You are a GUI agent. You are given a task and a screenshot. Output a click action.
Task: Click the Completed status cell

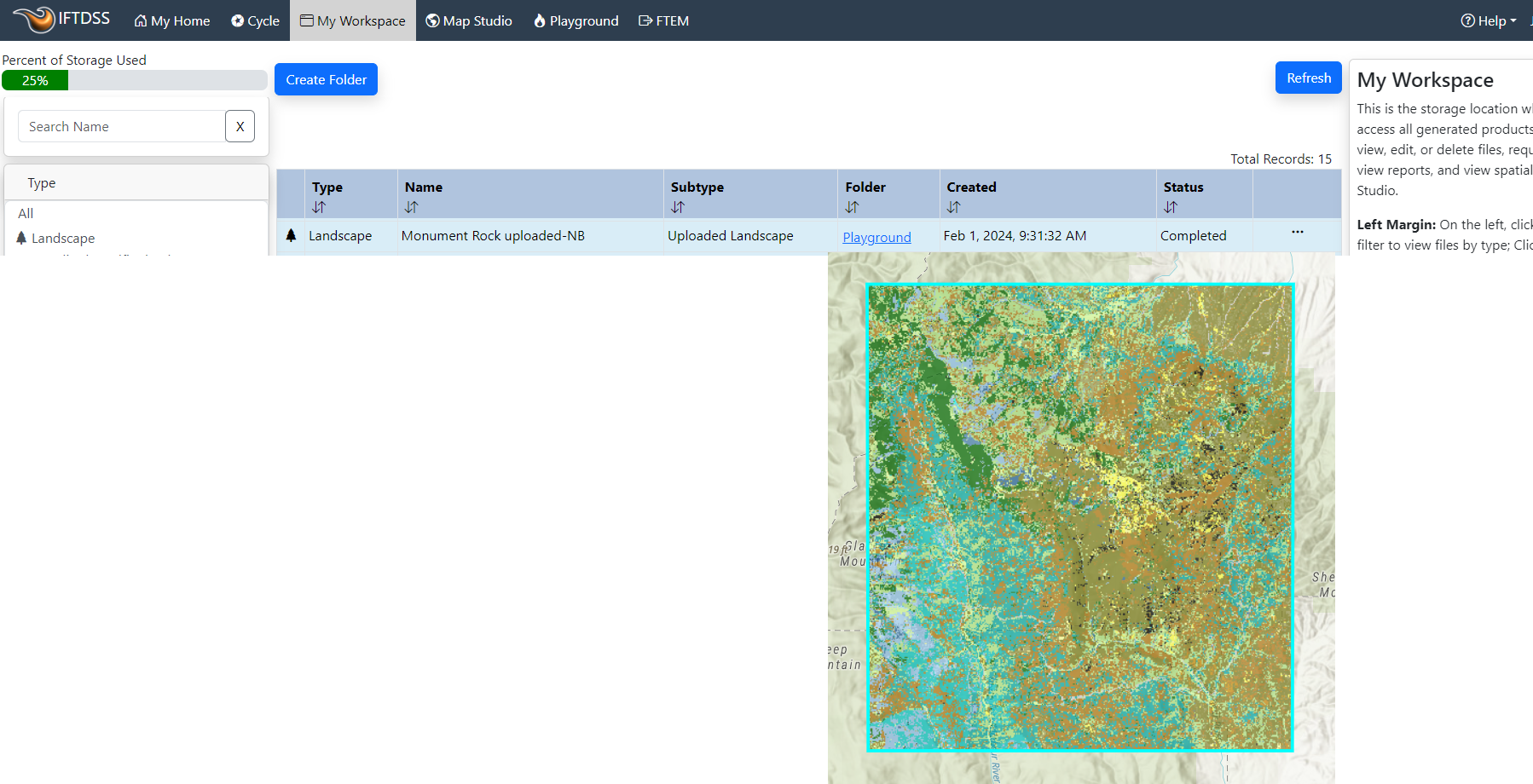[x=1194, y=236]
